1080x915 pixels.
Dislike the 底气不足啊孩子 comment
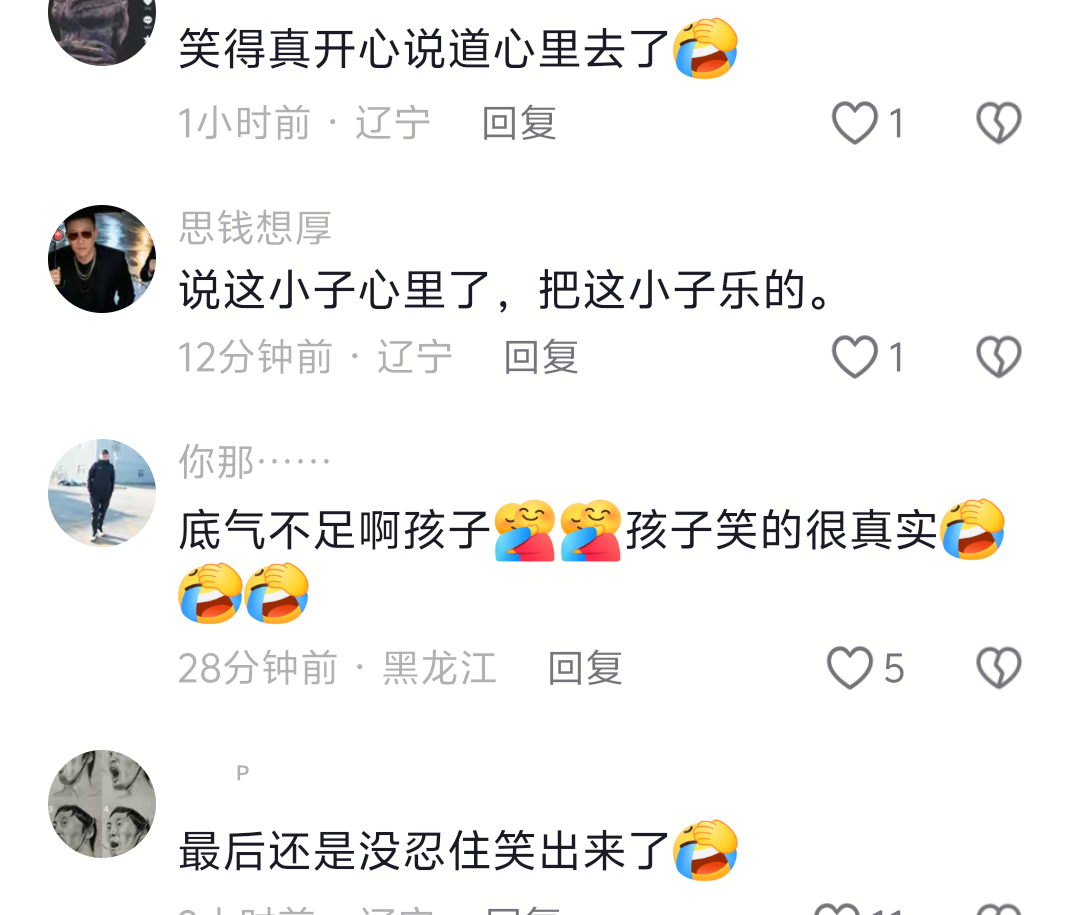[998, 668]
